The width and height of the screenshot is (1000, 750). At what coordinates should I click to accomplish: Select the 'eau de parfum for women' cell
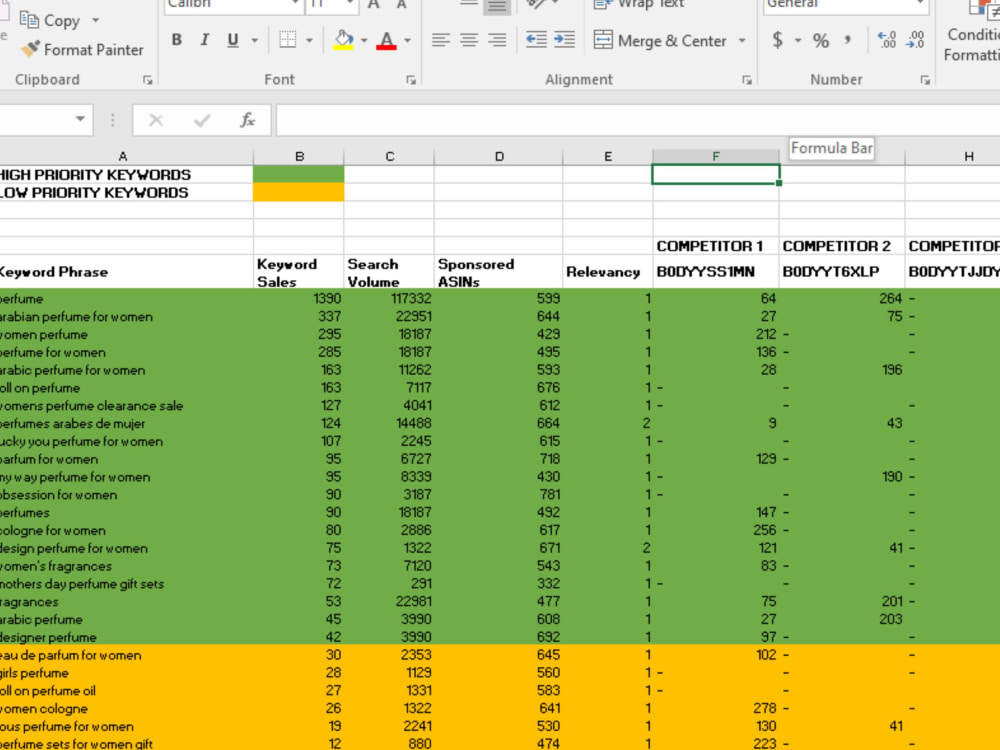[x=126, y=655]
